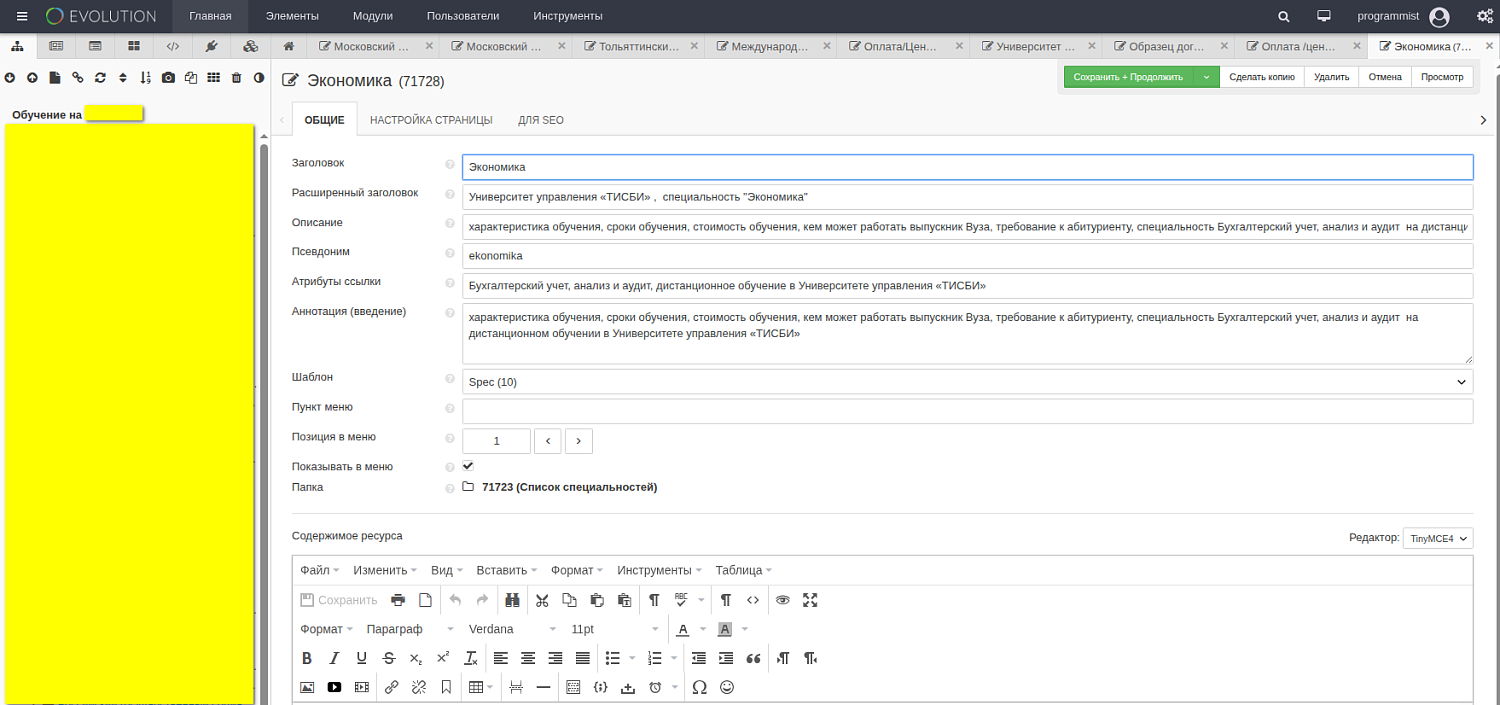Refresh the resource tree
Image resolution: width=1500 pixels, height=705 pixels.
point(100,78)
